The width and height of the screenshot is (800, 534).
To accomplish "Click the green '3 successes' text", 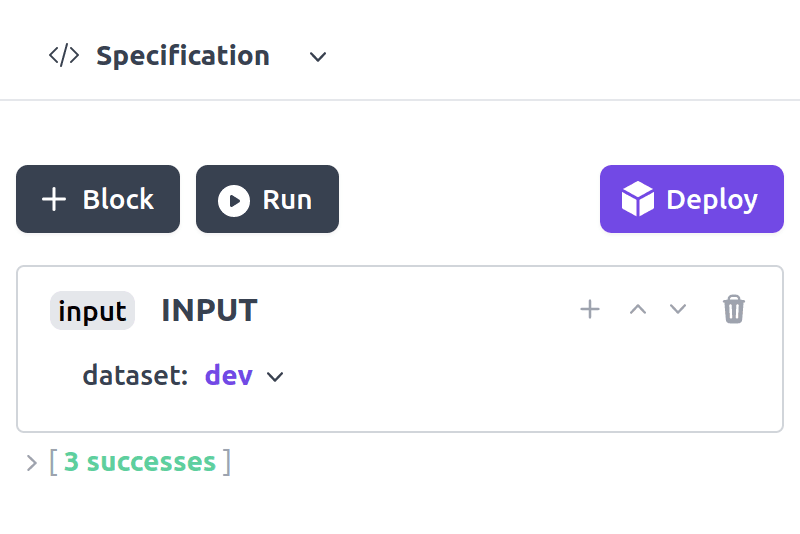I will (x=140, y=462).
